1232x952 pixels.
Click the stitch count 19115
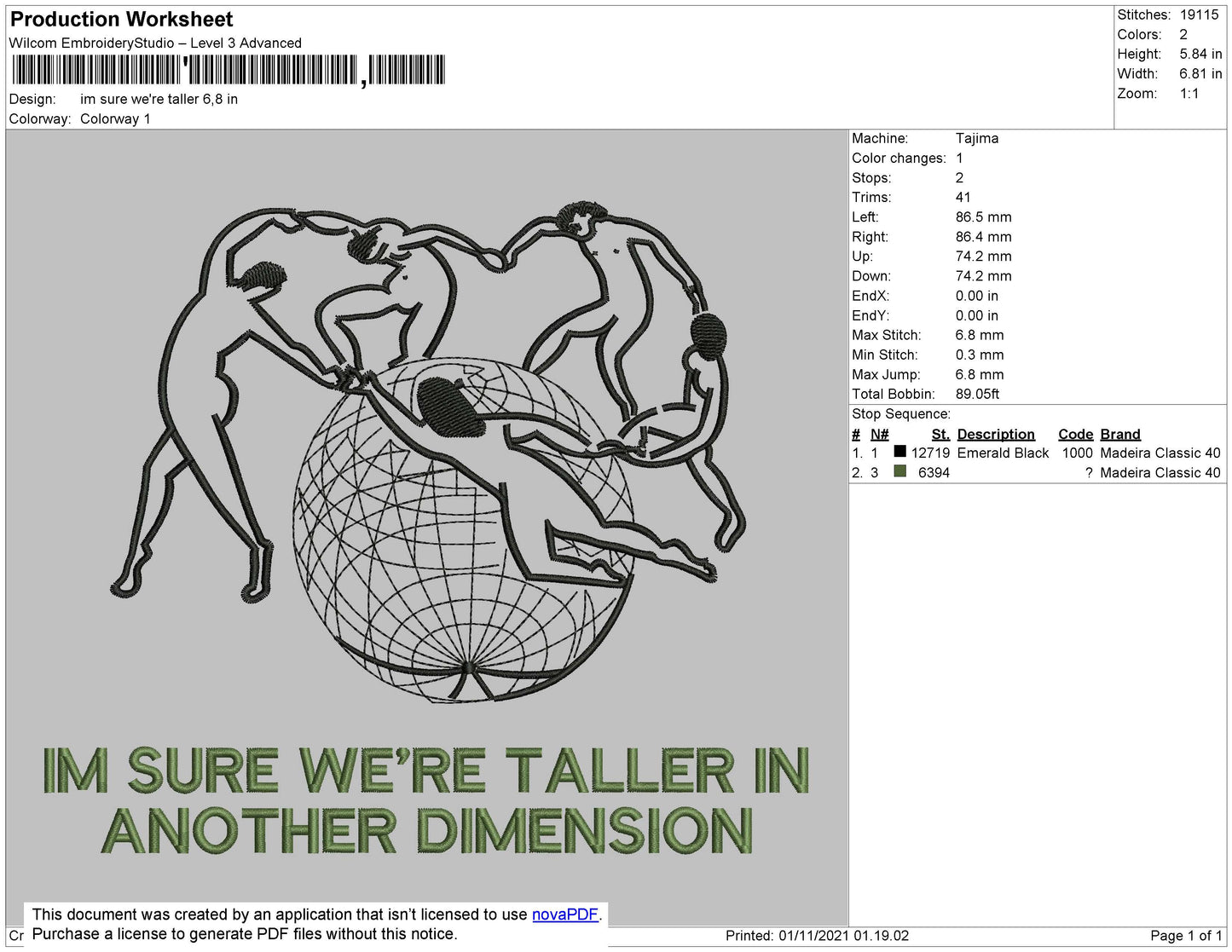1199,14
